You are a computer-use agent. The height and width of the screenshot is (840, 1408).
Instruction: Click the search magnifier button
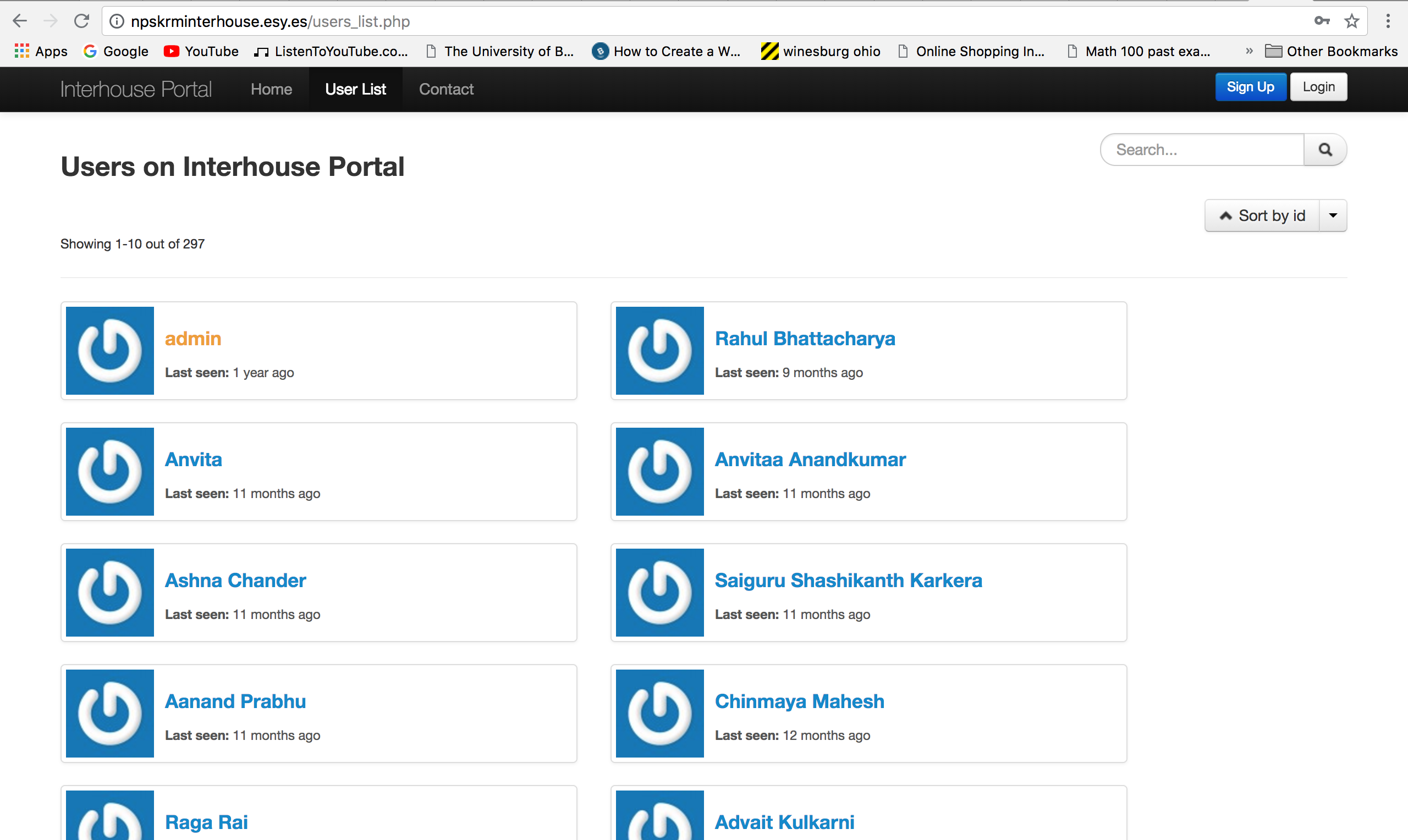1324,150
